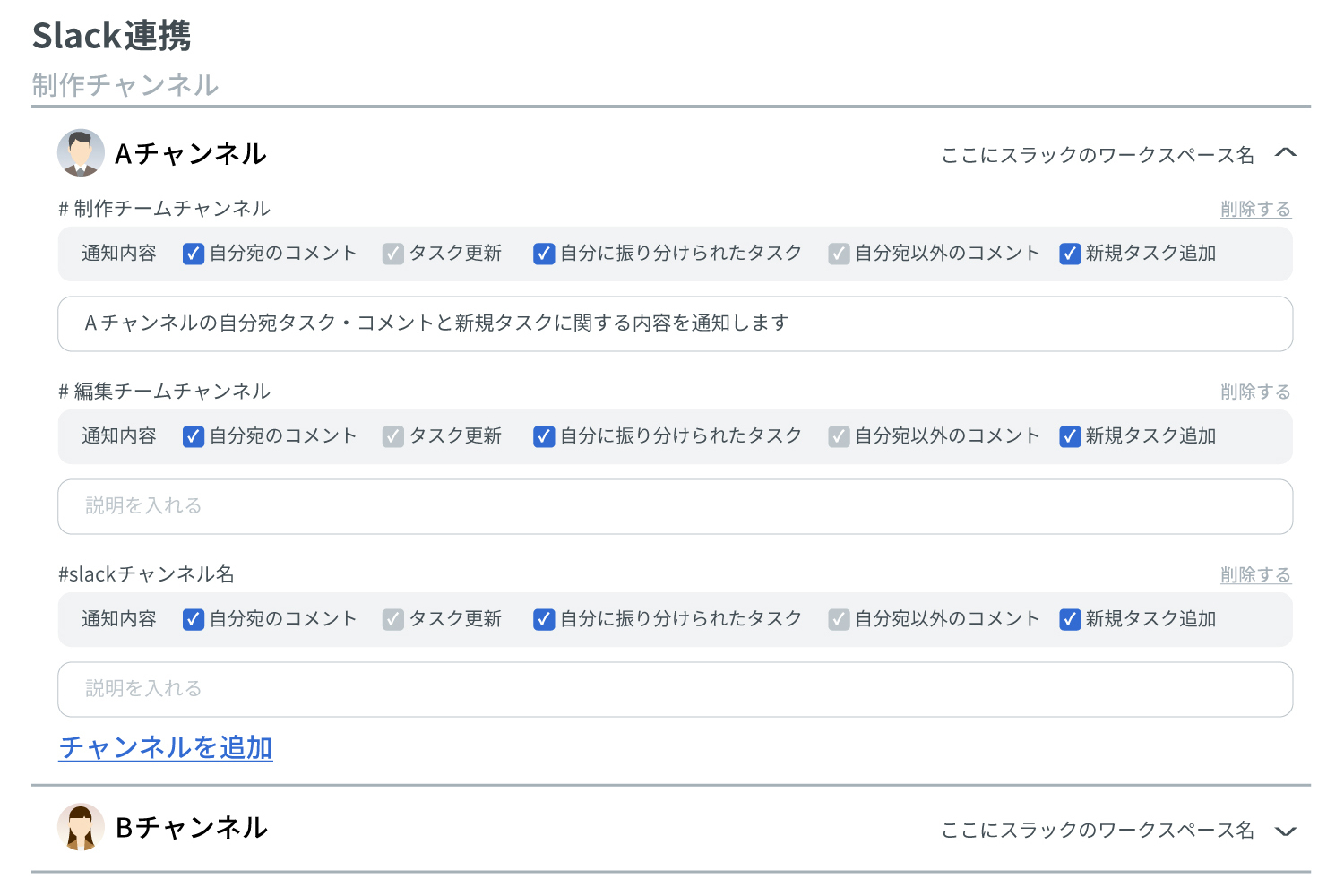Click 削除する for 編集チームチャンネル

1254,392
